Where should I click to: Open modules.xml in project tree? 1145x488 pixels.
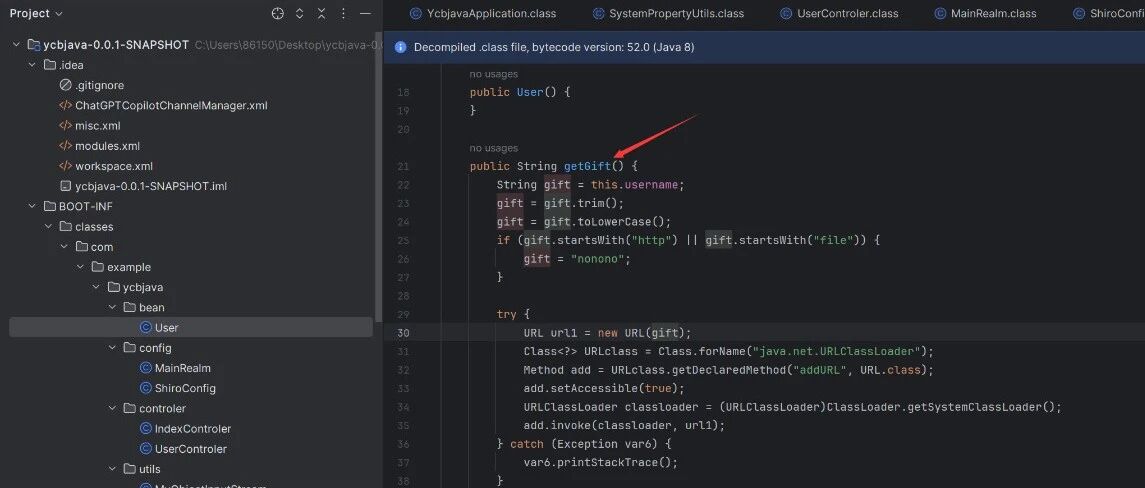click(107, 146)
